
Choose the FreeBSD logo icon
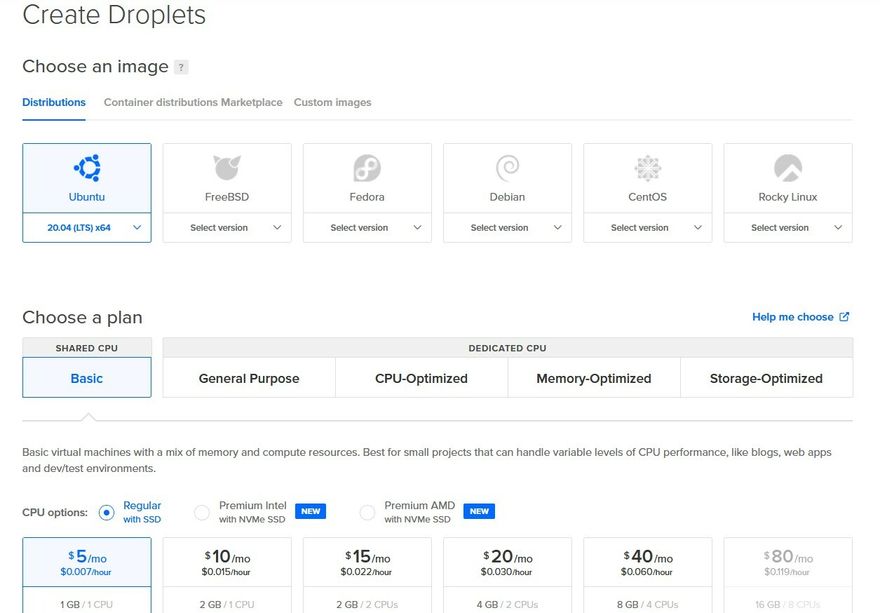pos(227,167)
